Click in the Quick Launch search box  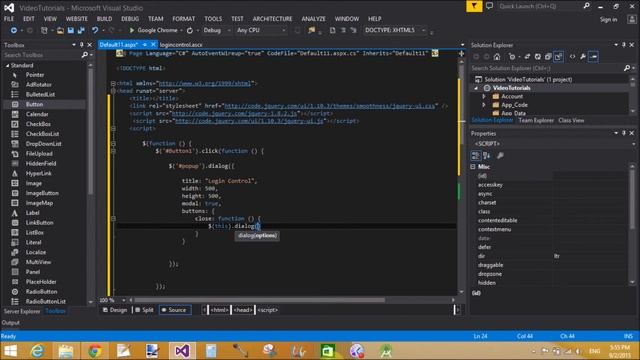tap(540, 6)
